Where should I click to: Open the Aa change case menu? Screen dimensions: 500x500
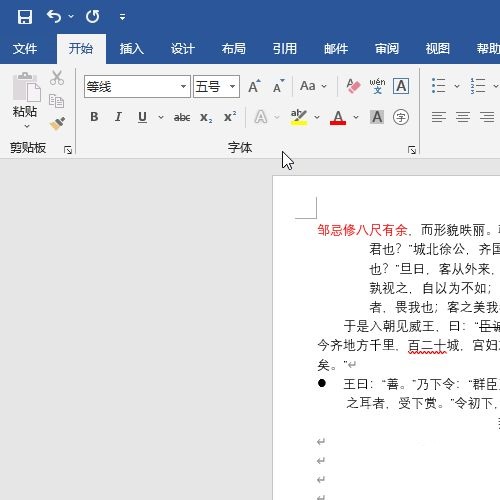[x=313, y=86]
